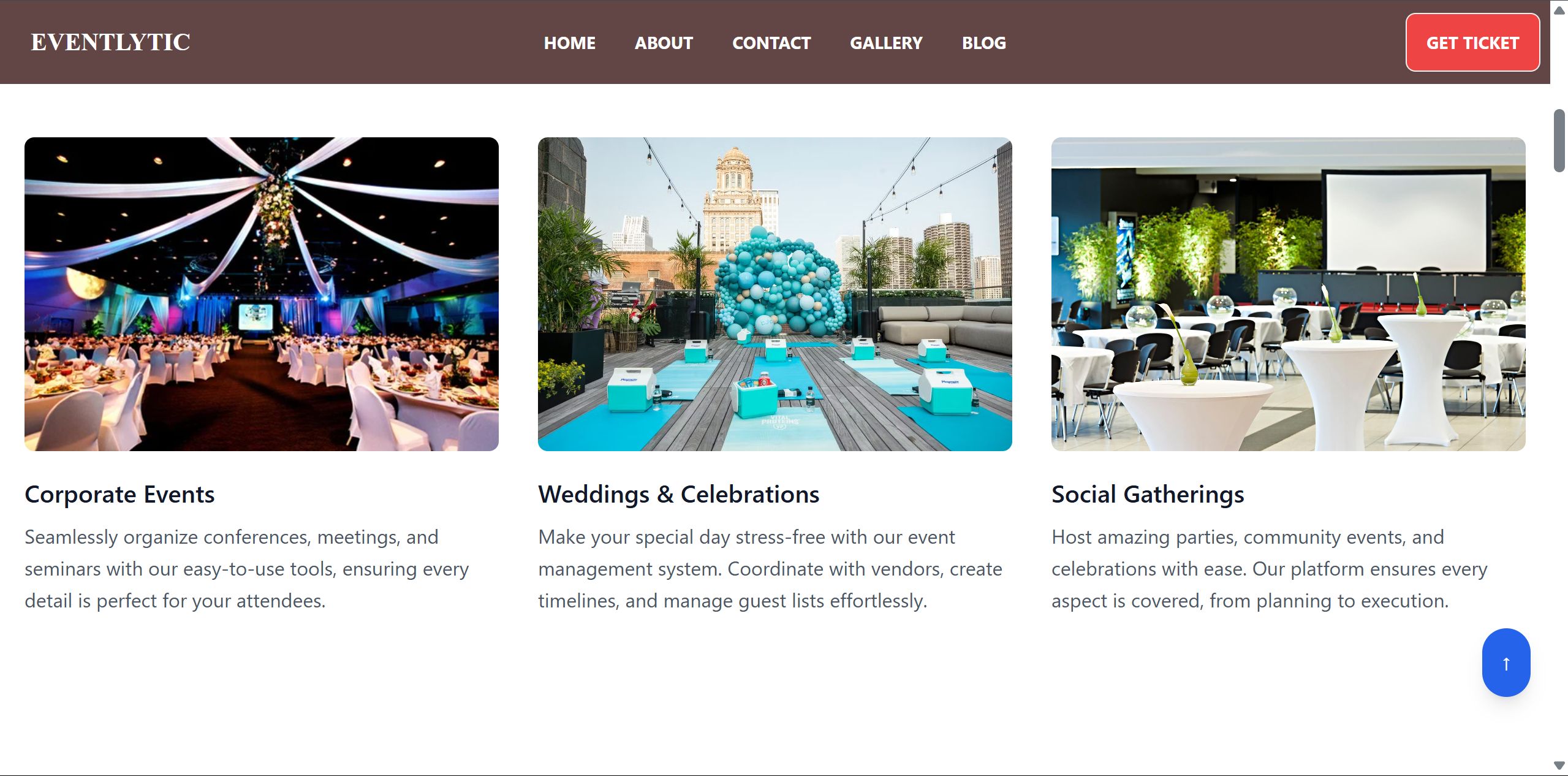This screenshot has height=776, width=1568.
Task: Open the rooftop balloon Weddings image
Action: [x=775, y=294]
